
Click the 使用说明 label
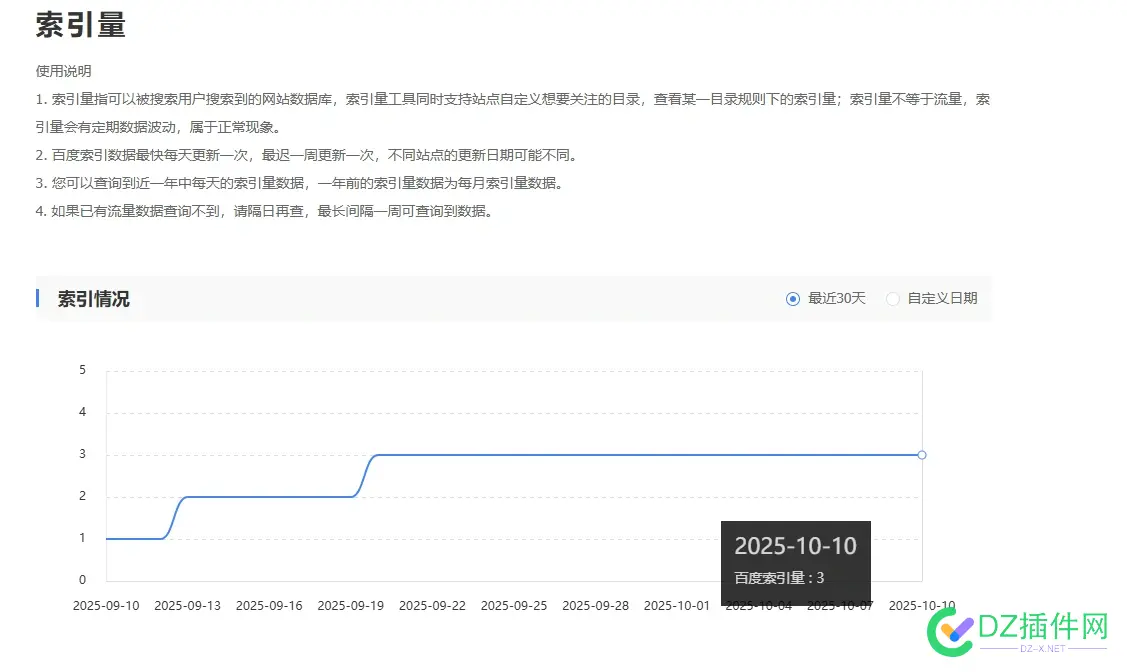(x=63, y=71)
